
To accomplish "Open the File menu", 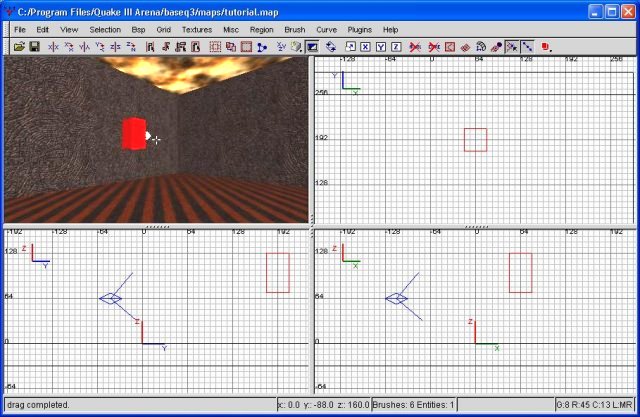I will (x=20, y=30).
